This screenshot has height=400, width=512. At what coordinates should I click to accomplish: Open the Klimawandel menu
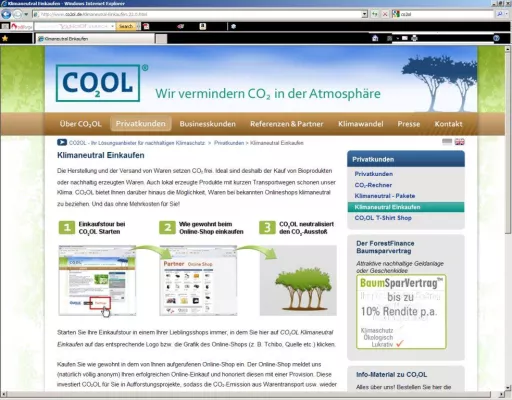(361, 124)
